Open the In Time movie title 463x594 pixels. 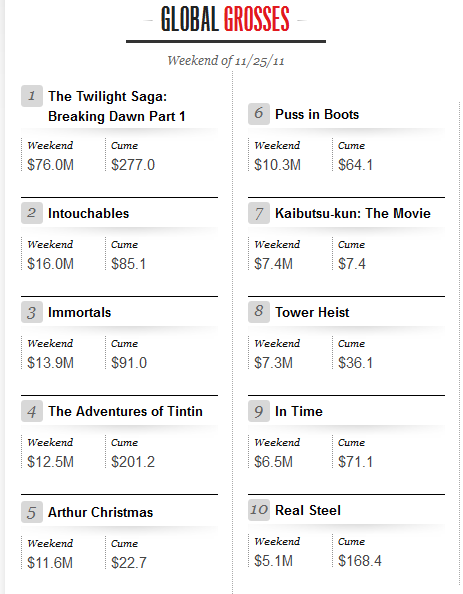[x=299, y=411]
